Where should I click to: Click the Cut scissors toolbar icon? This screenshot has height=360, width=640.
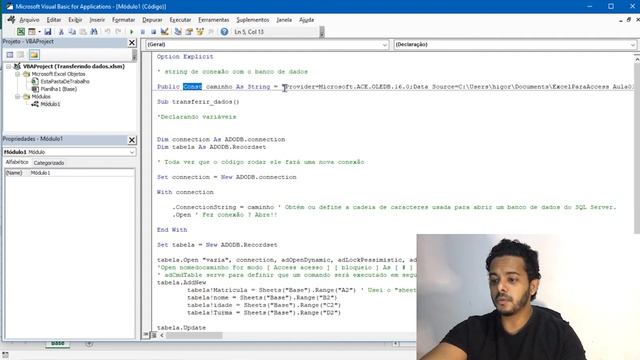pyautogui.click(x=61, y=32)
